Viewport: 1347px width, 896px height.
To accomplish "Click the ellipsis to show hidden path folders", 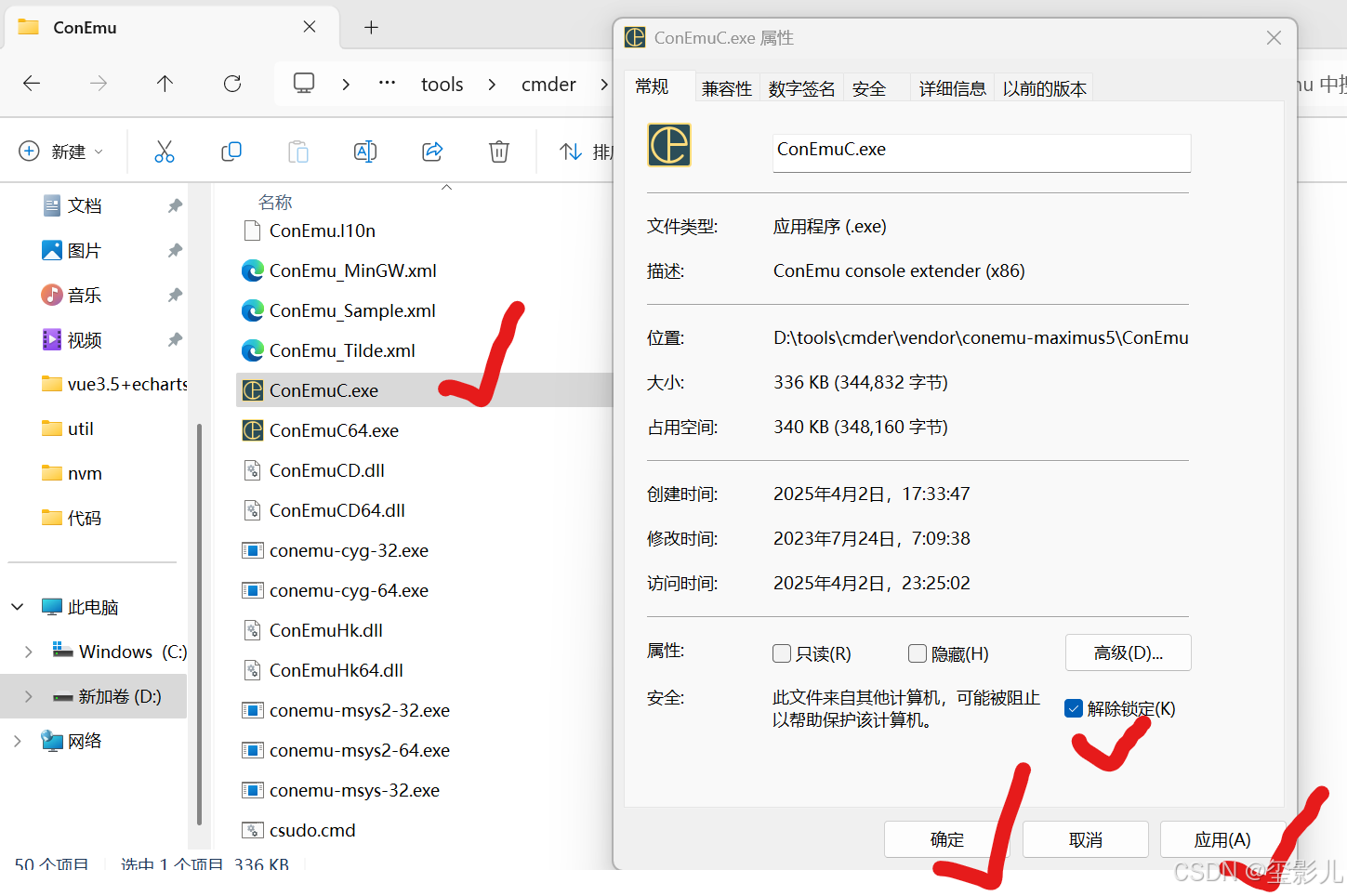I will tap(388, 83).
